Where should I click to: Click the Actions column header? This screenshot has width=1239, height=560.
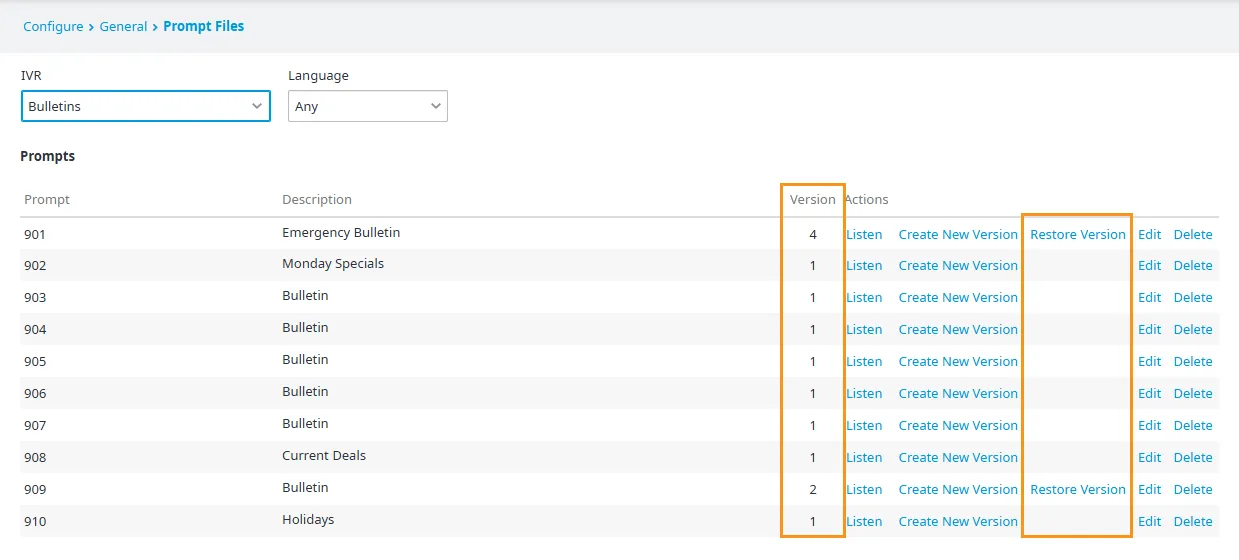tap(867, 200)
